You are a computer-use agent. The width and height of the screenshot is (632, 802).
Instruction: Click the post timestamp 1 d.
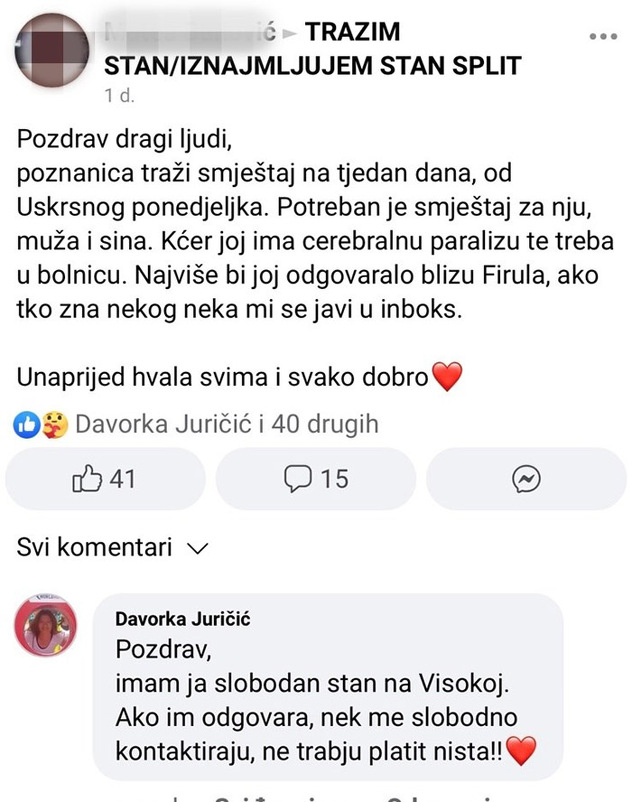[118, 98]
